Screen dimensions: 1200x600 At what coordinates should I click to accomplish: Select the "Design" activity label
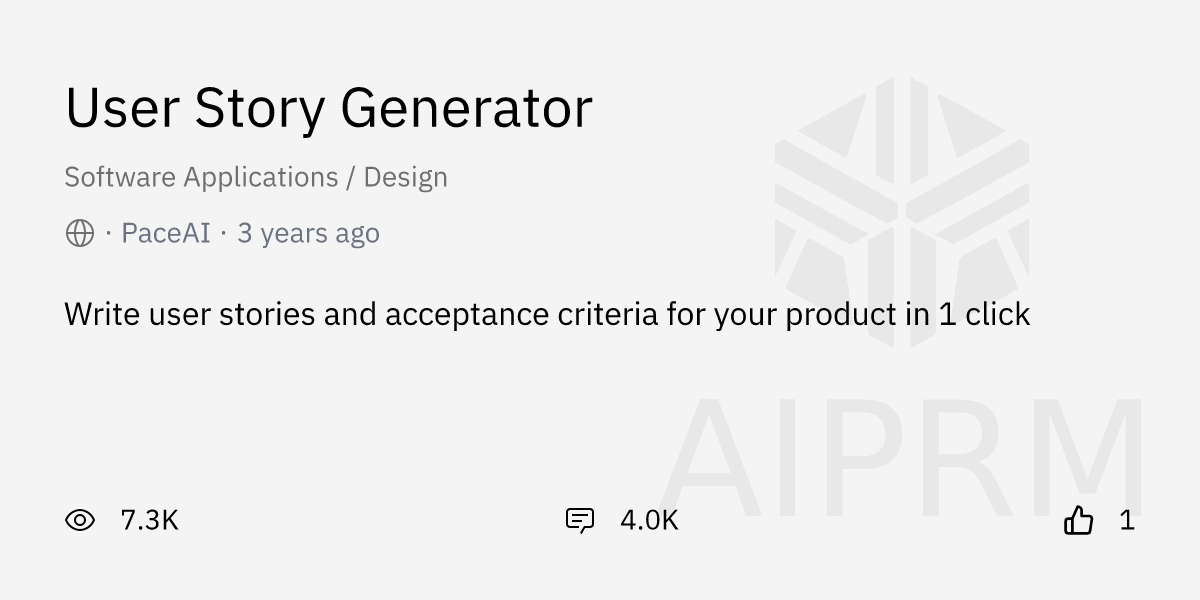405,177
